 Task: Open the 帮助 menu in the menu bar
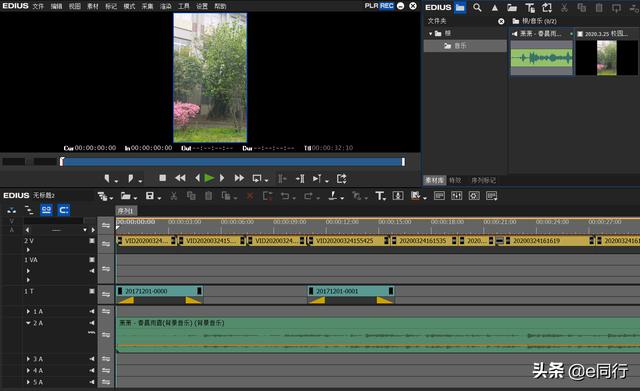220,6
